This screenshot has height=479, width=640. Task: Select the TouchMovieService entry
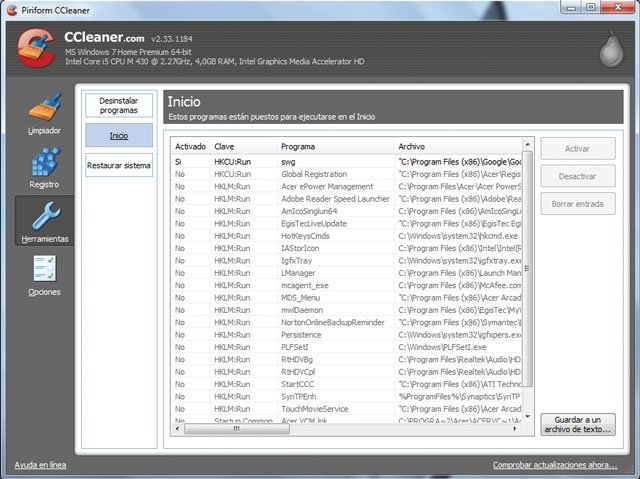point(346,409)
